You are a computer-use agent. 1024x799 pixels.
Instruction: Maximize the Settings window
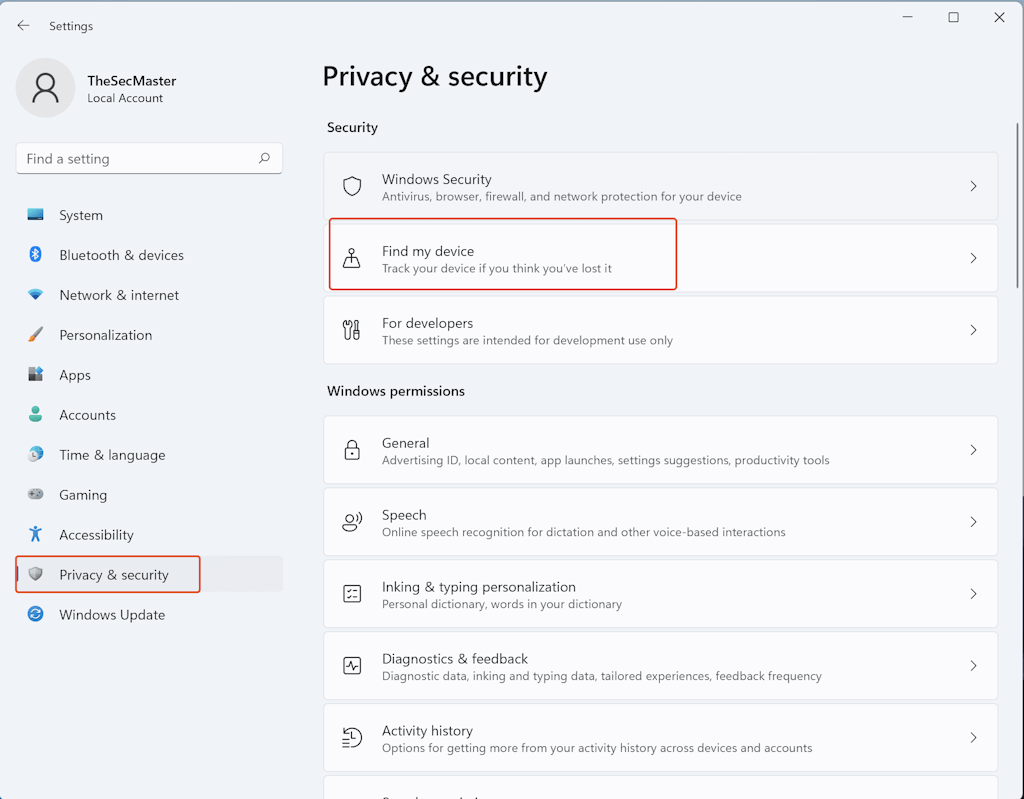pyautogui.click(x=953, y=18)
